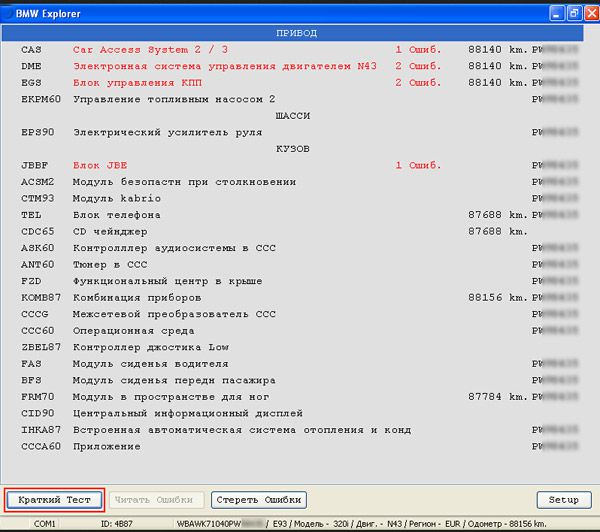Open Модуль безопастн при столкновении entry
This screenshot has height=532, width=600.
(x=184, y=182)
